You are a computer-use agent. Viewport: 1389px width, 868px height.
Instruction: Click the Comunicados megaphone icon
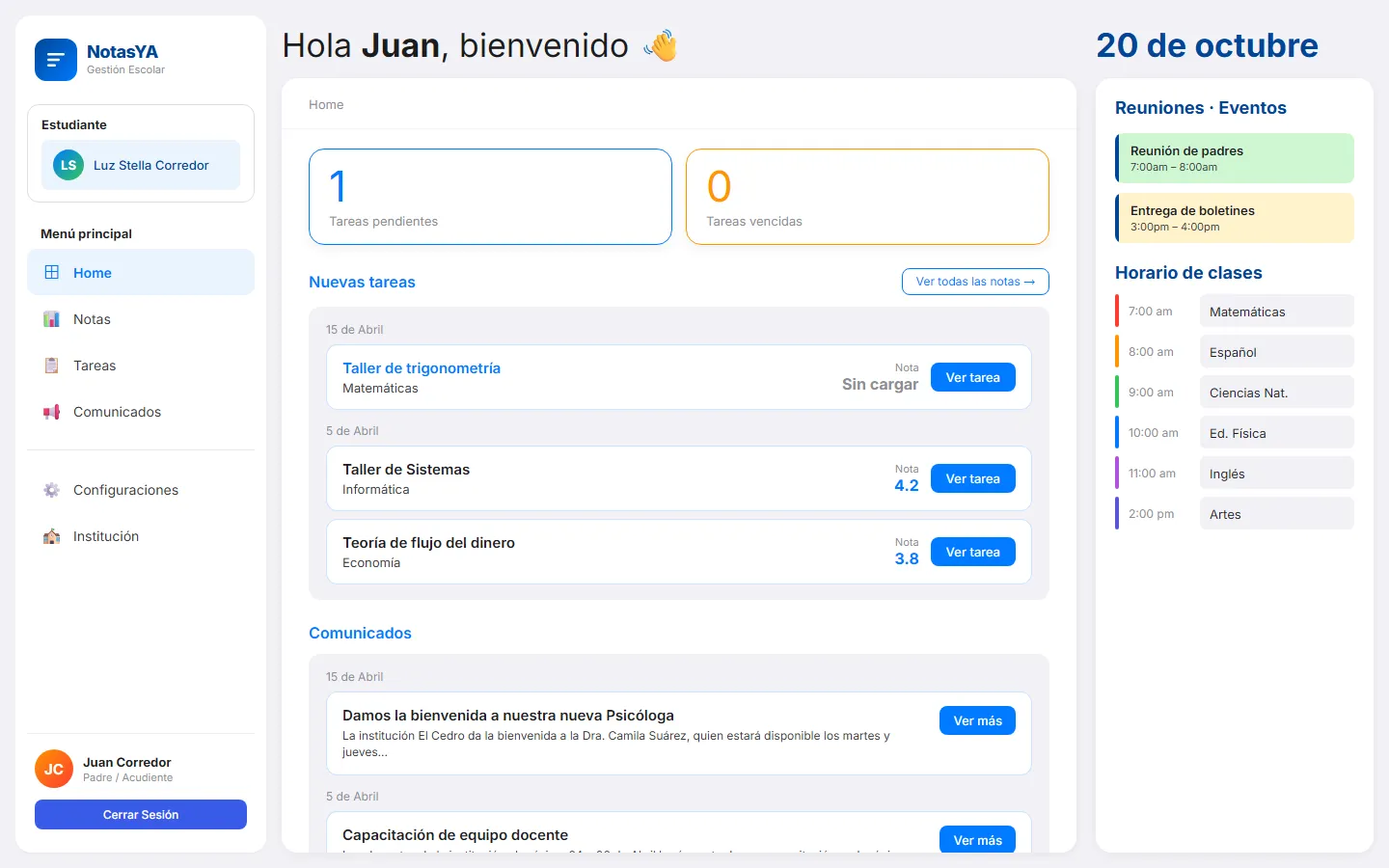52,412
